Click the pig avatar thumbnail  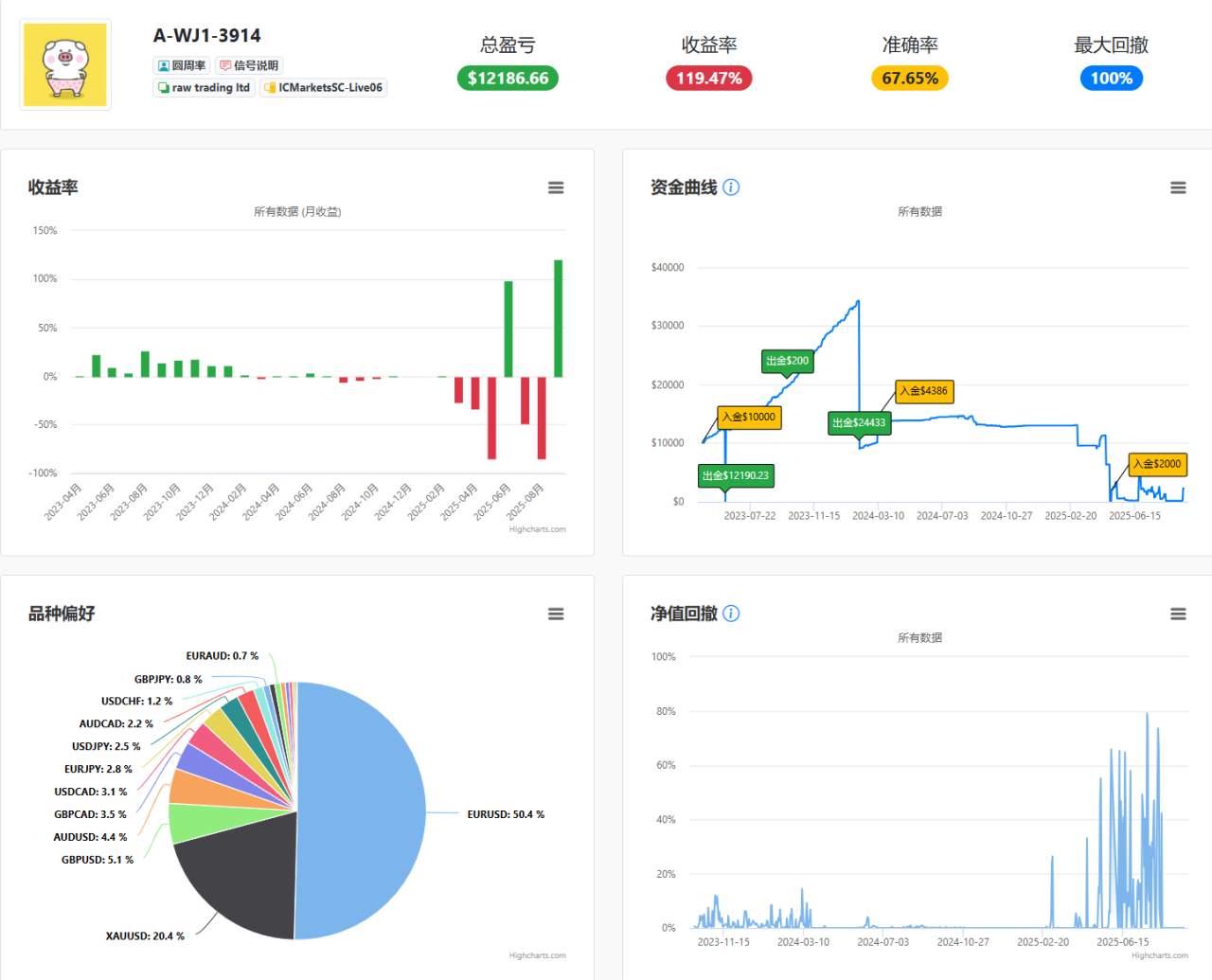coord(65,64)
